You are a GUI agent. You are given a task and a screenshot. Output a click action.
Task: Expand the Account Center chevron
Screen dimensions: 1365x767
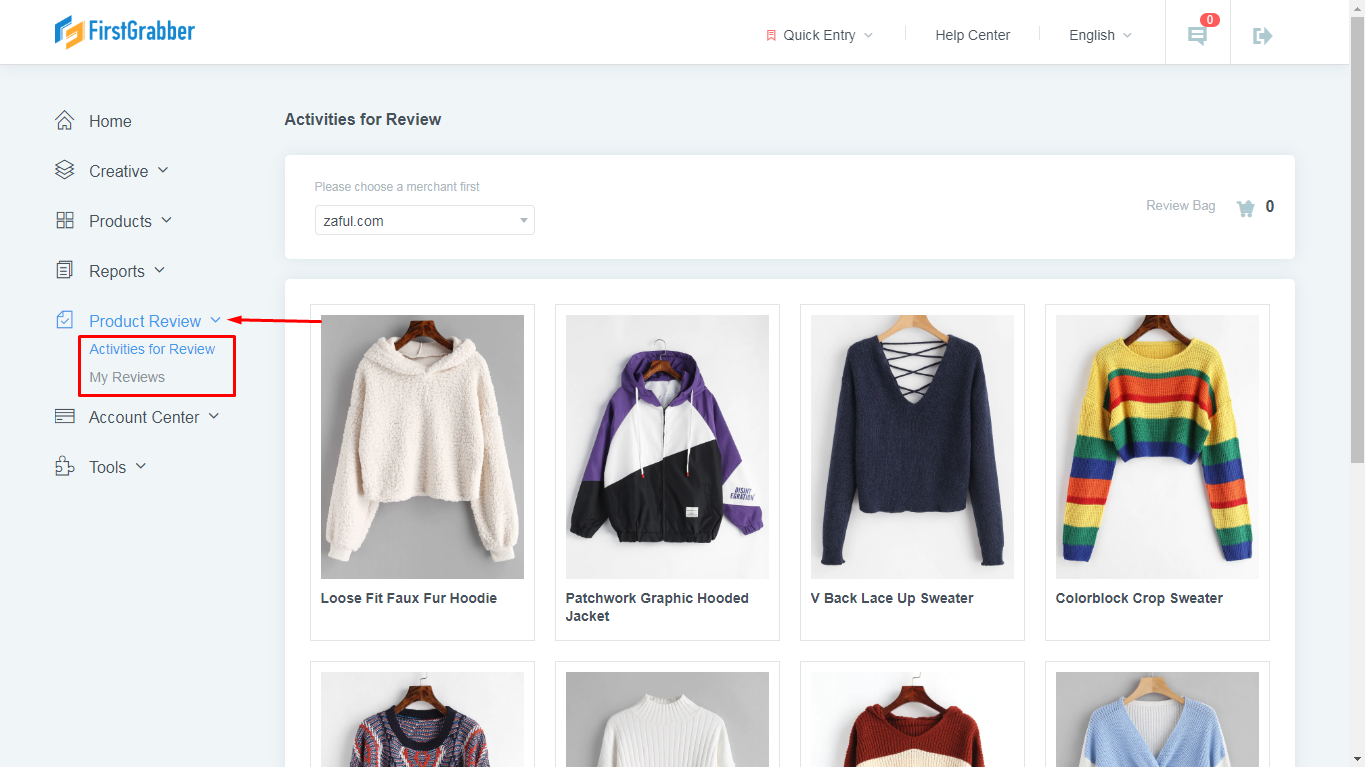pyautogui.click(x=214, y=416)
